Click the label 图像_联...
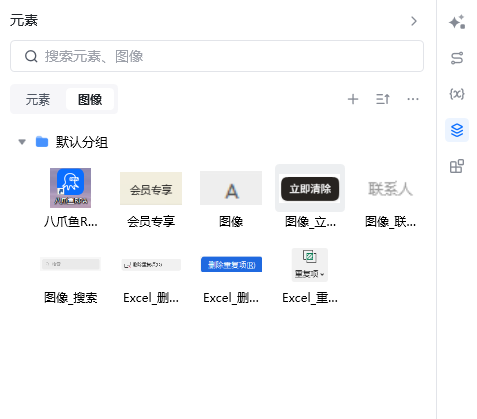 tap(390, 221)
